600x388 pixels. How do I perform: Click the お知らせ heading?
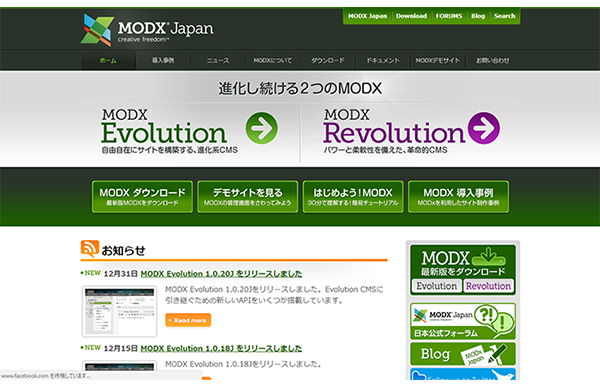123,251
